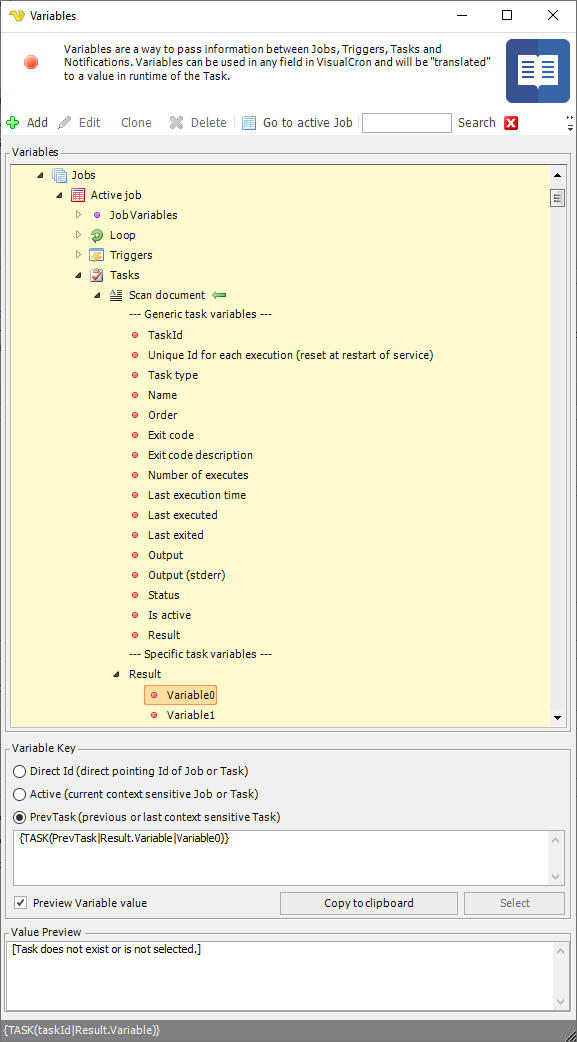Click the Delete cross icon

pos(176,123)
